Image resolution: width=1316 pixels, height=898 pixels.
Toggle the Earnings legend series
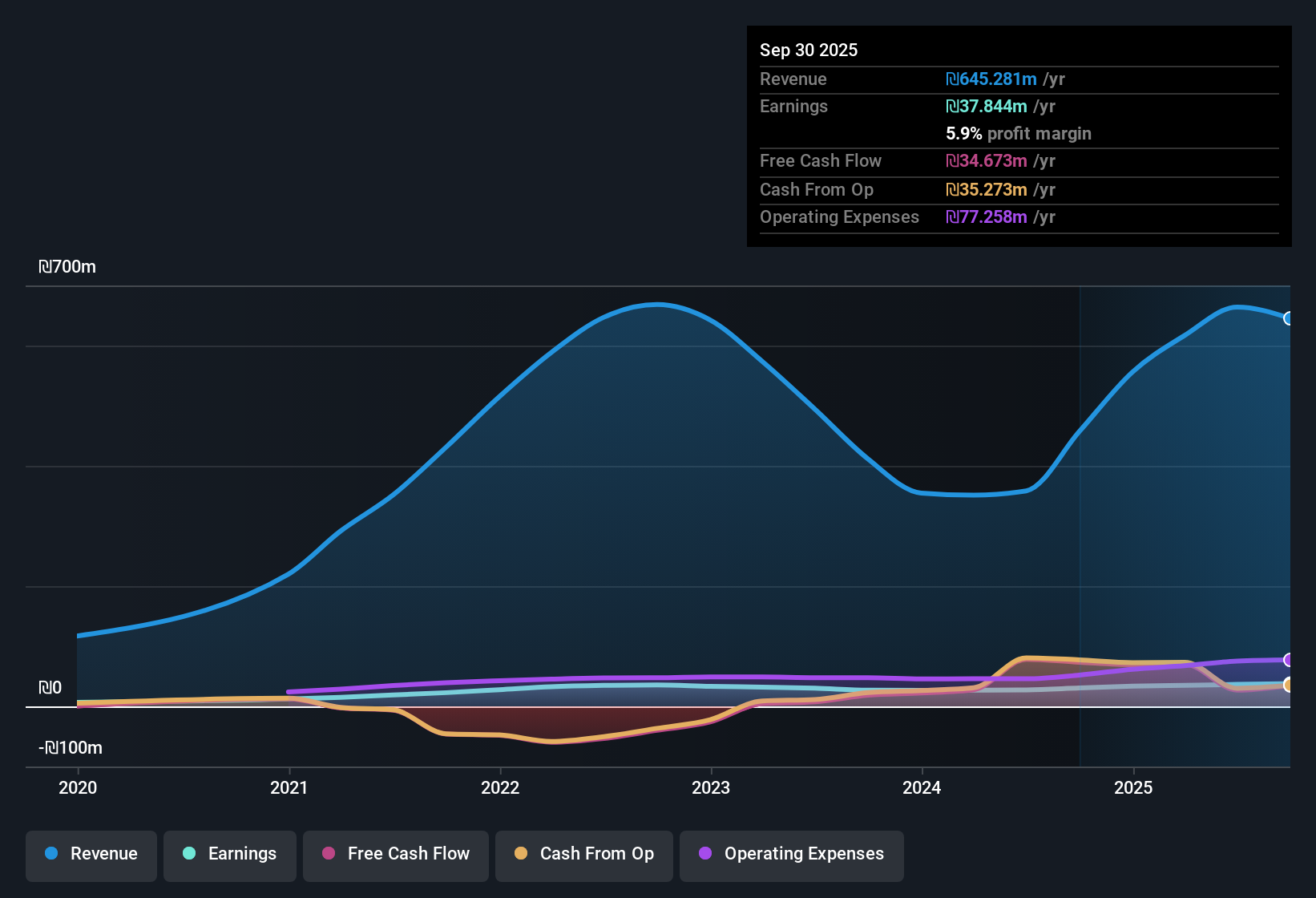click(230, 854)
